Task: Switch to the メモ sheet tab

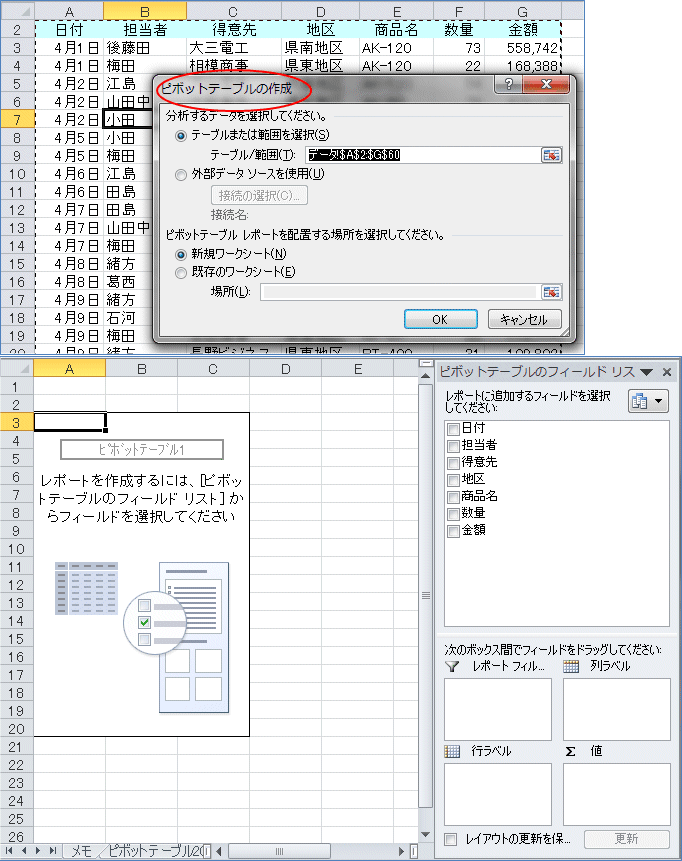Action: click(81, 851)
